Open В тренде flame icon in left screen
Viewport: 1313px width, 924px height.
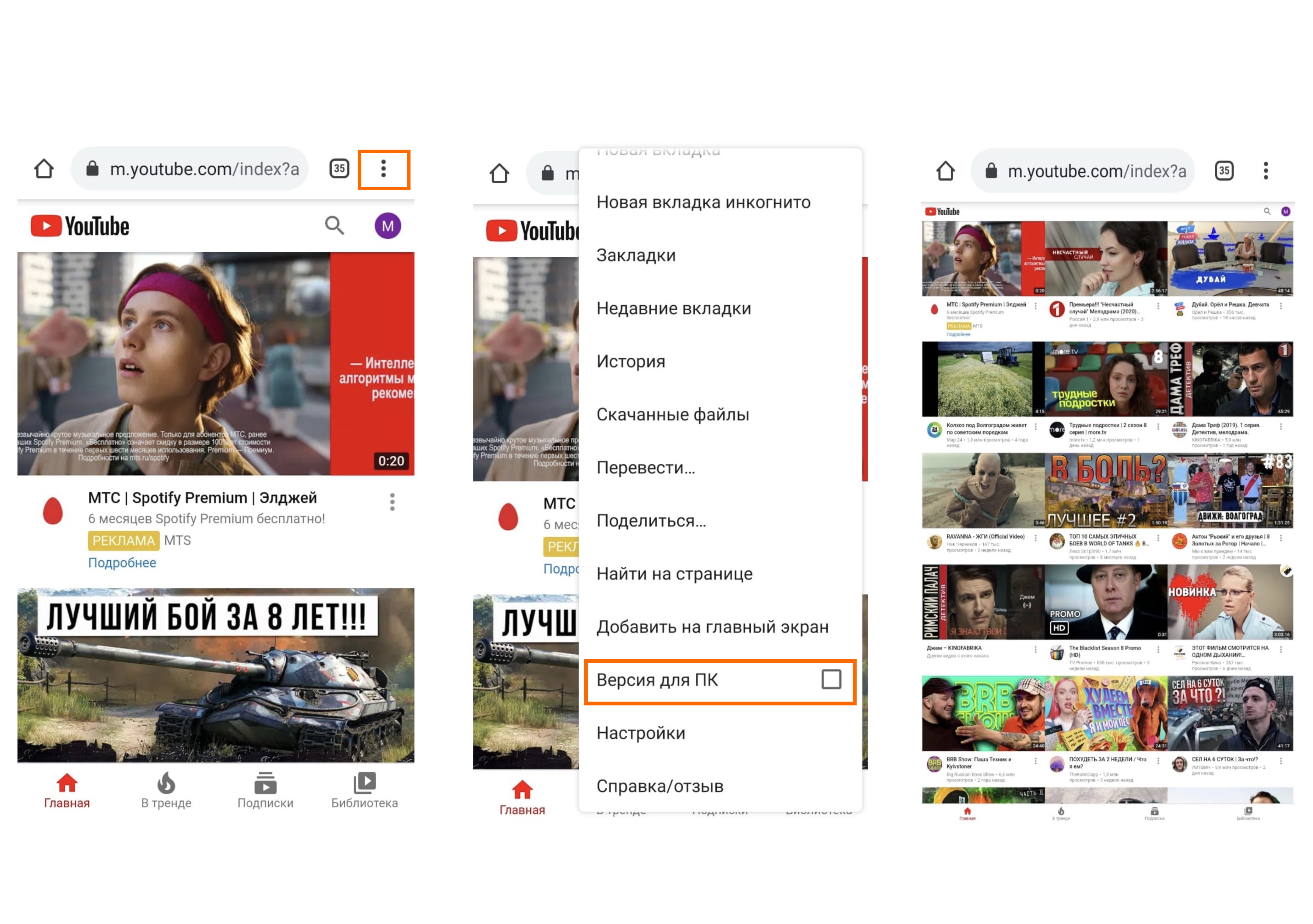click(x=166, y=783)
